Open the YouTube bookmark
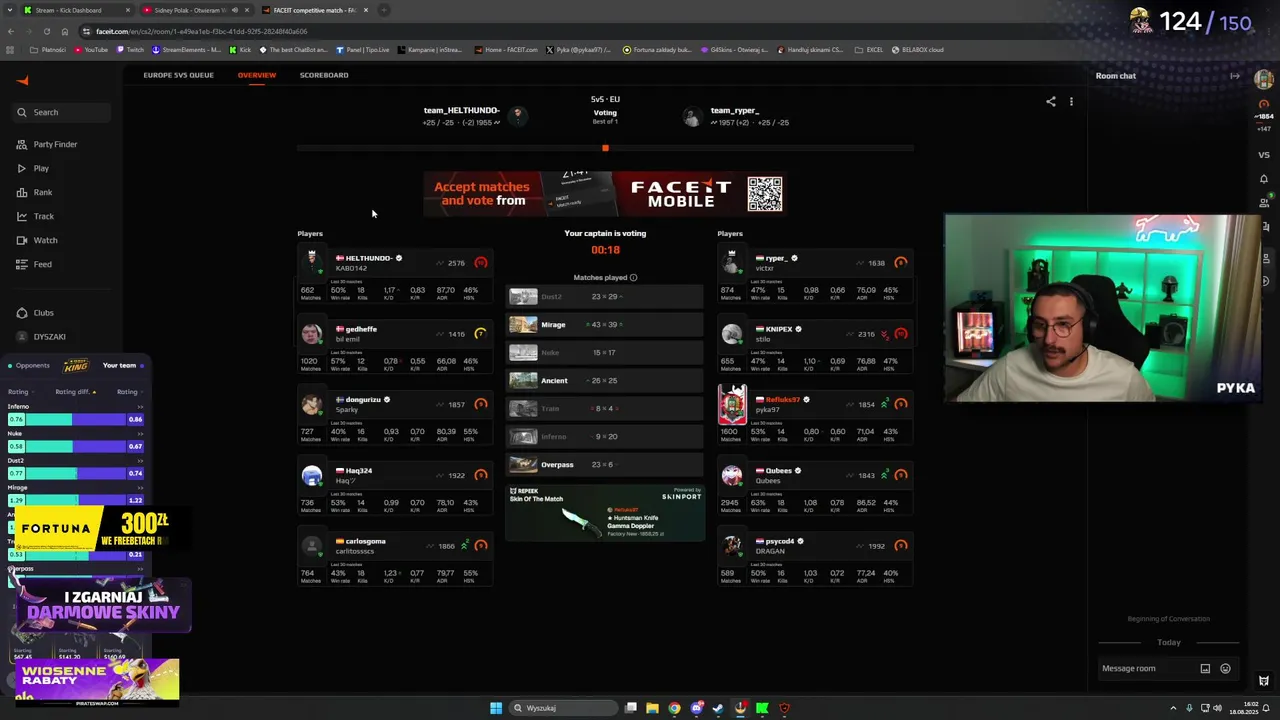 pos(90,50)
